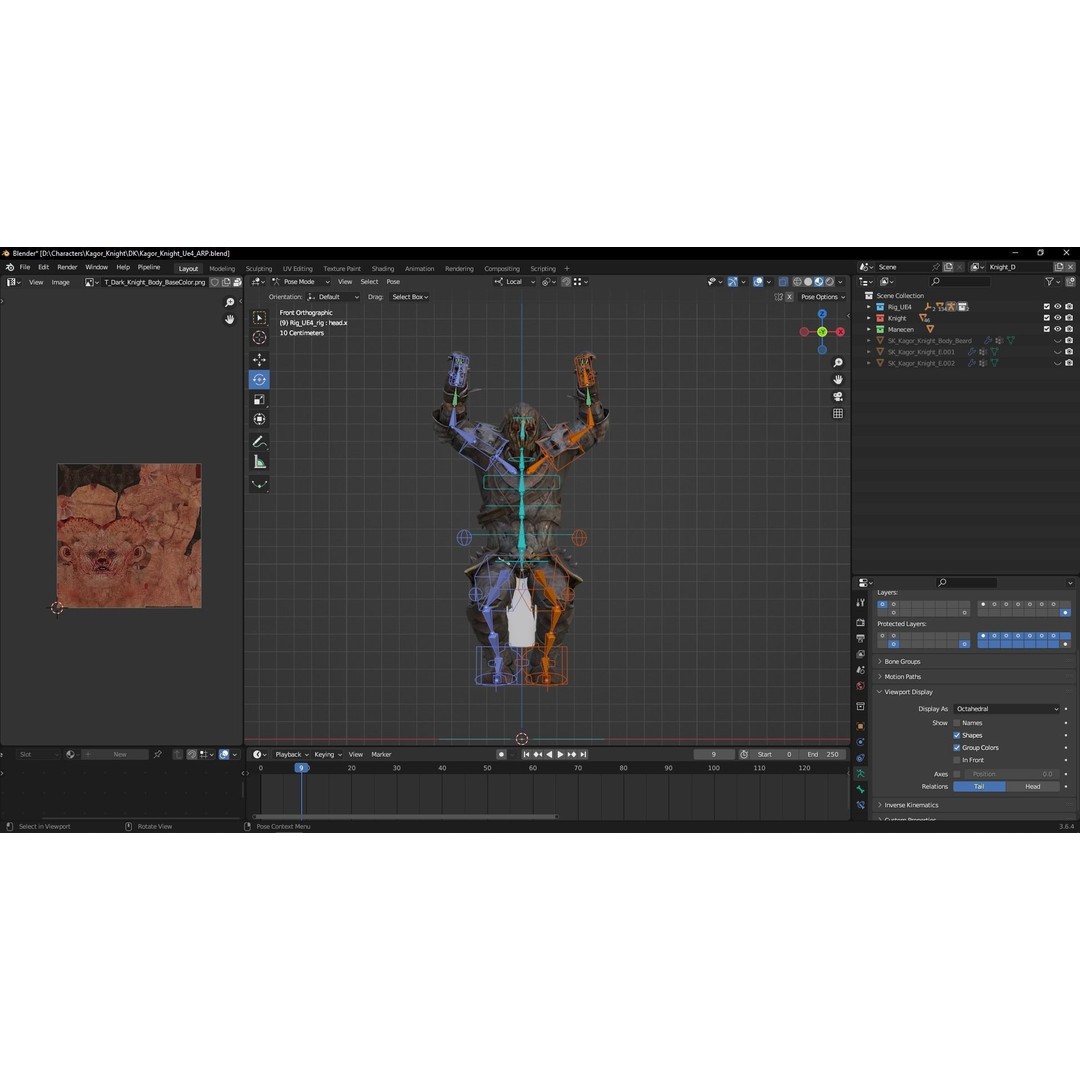This screenshot has height=1080, width=1080.
Task: Select the Annotate tool
Action: coord(259,442)
